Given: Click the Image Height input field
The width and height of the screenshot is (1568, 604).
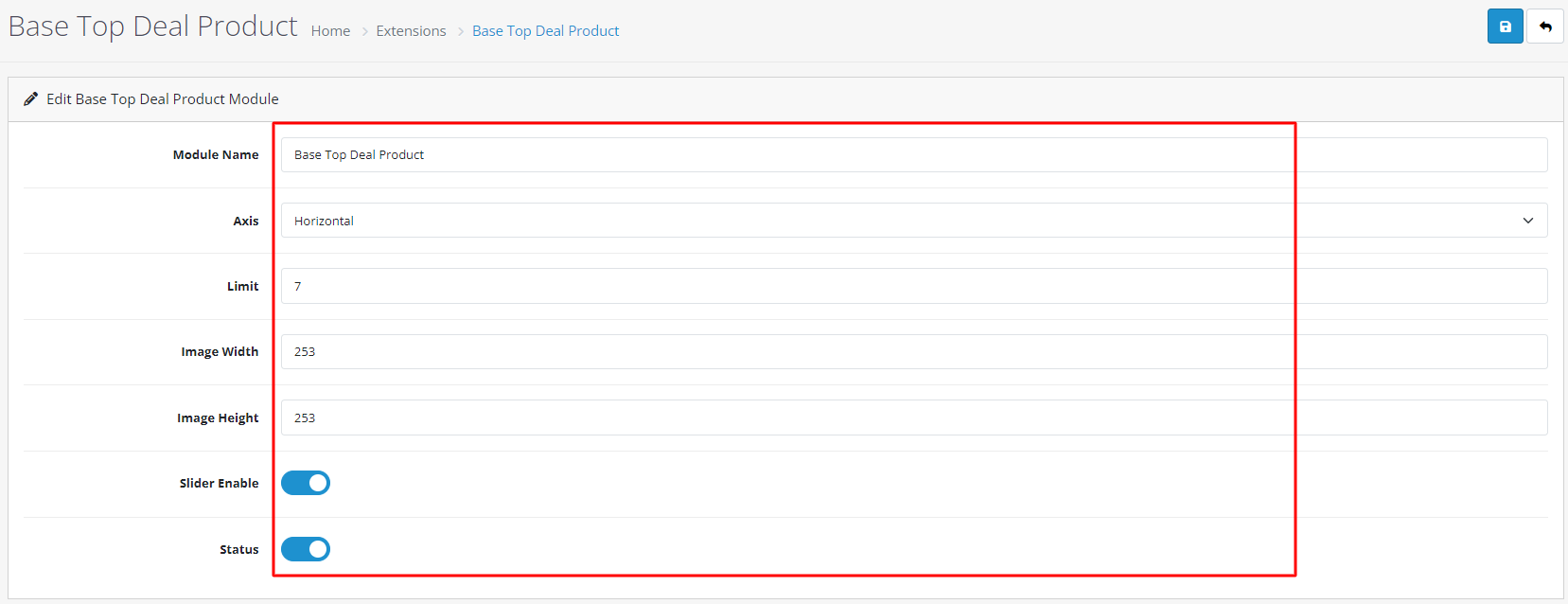Looking at the screenshot, I should click(913, 417).
